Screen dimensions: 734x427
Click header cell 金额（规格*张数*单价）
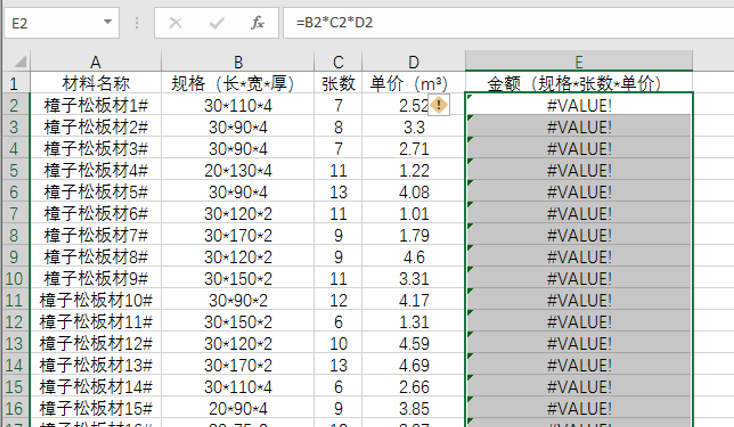579,83
